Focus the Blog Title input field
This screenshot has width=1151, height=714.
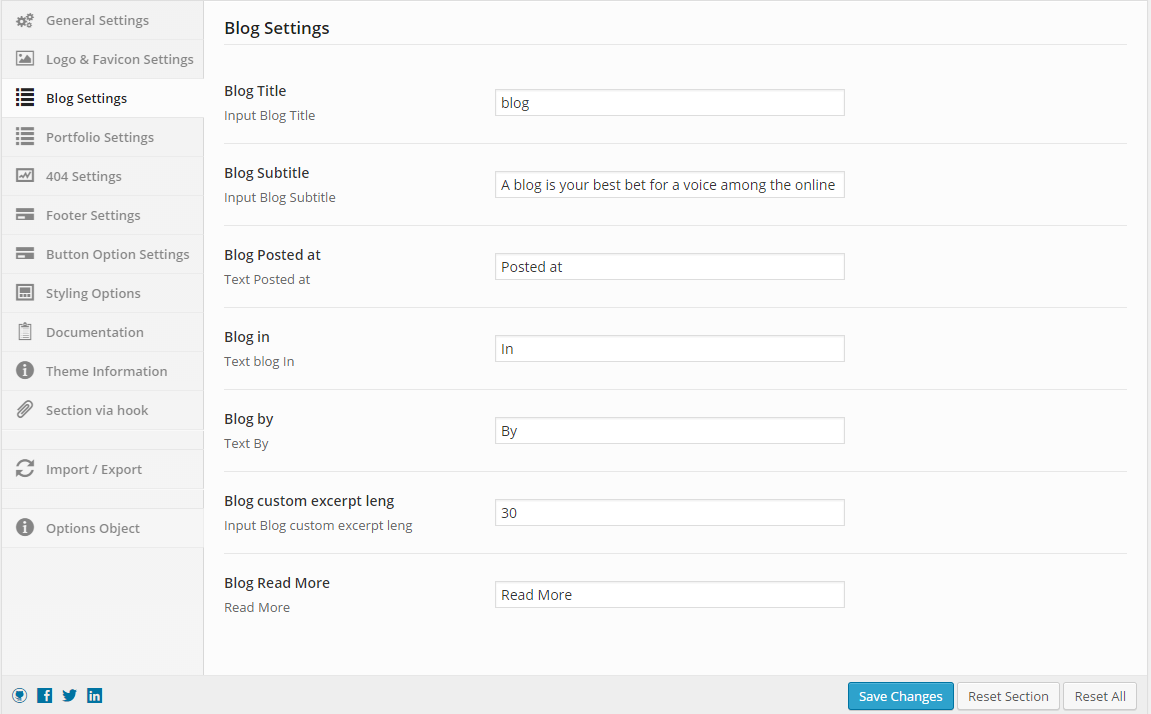(x=669, y=103)
